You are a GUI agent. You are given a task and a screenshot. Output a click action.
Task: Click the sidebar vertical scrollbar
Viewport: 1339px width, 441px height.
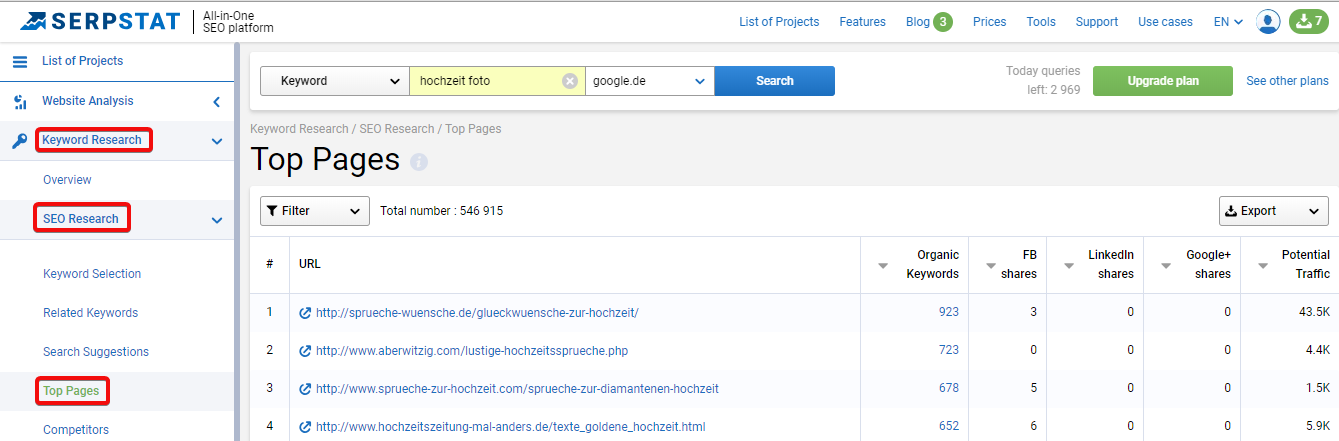click(x=238, y=240)
